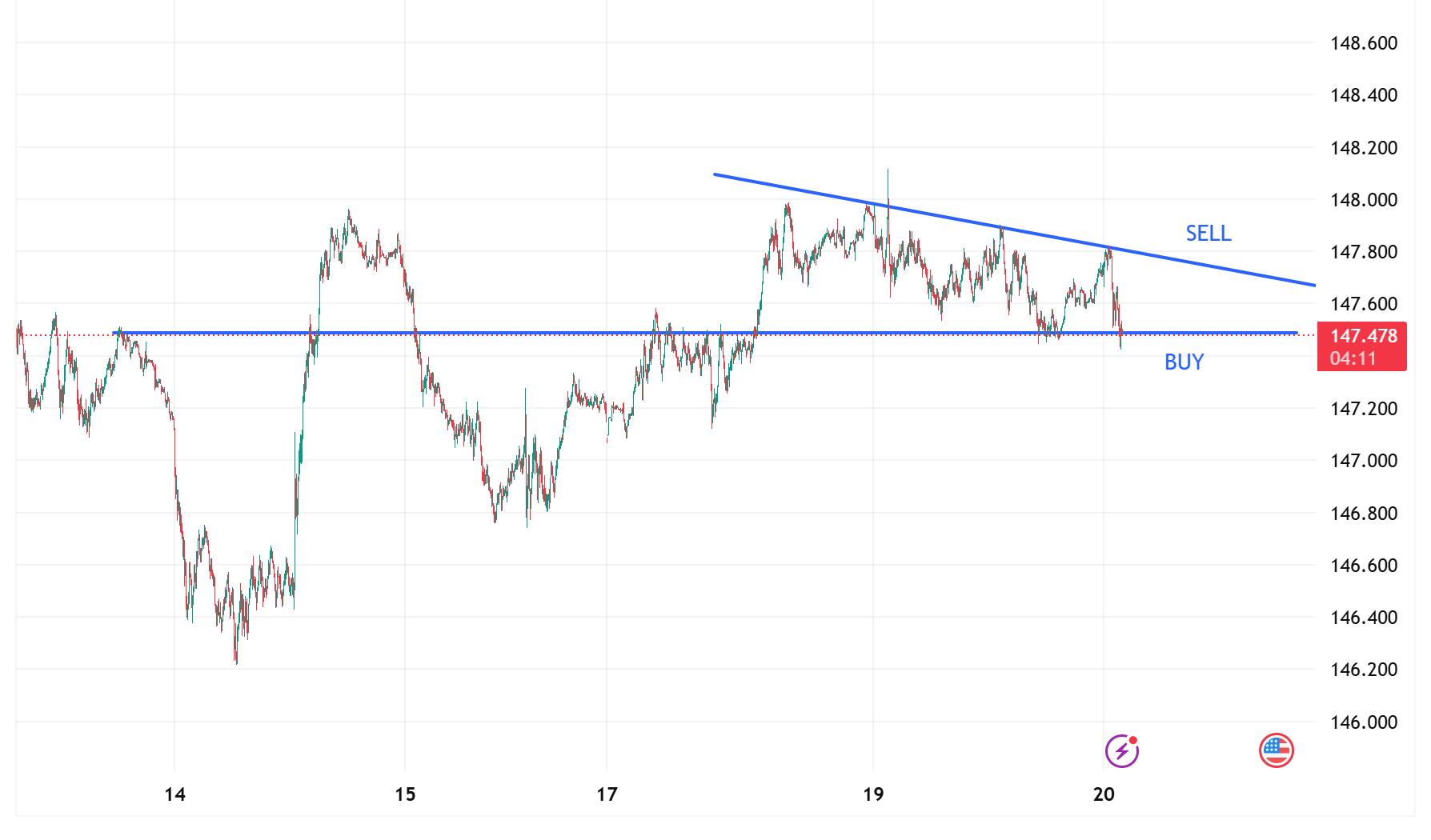
Task: Click the 147.800 price scale label
Action: (x=1364, y=252)
